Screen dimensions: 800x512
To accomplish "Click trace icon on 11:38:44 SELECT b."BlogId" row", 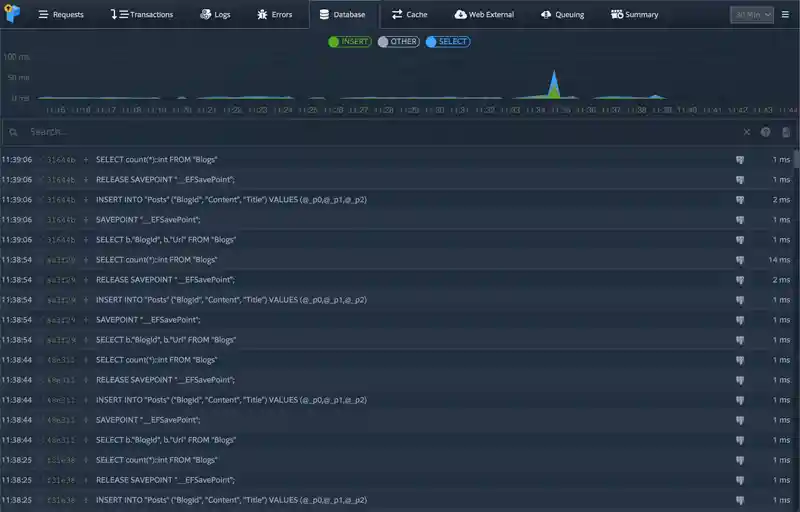I will click(x=740, y=440).
